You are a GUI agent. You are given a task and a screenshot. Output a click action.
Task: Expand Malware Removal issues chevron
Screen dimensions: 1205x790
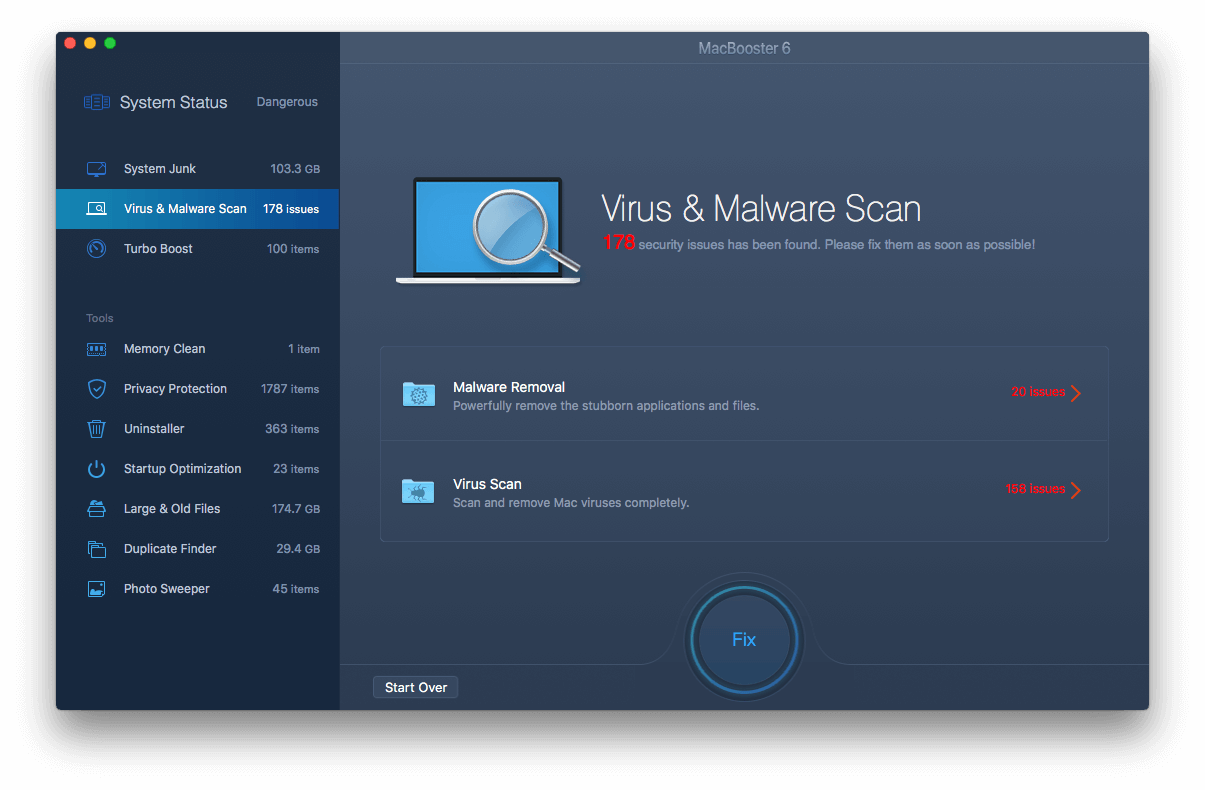coord(1076,393)
